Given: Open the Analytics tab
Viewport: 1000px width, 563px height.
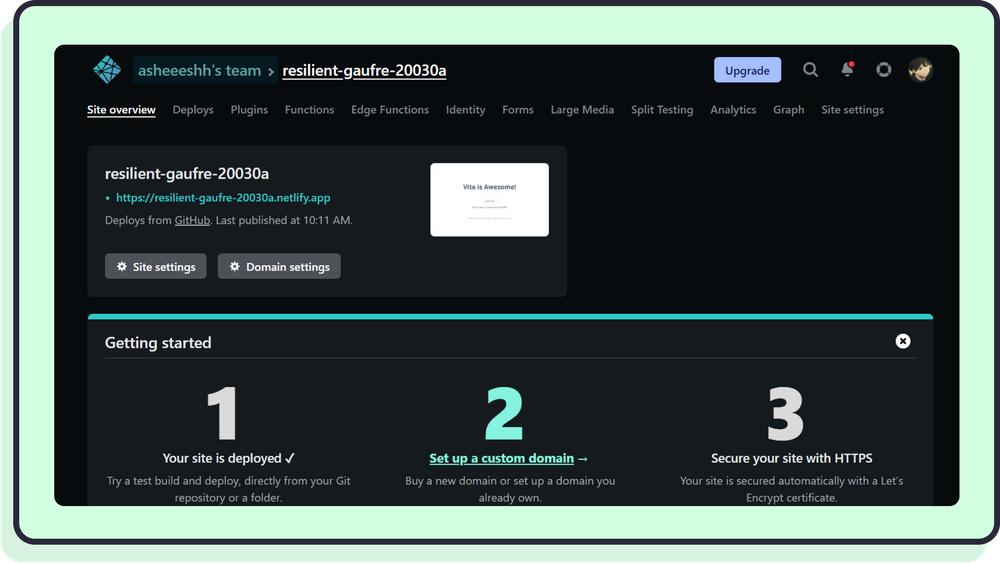Looking at the screenshot, I should 733,110.
